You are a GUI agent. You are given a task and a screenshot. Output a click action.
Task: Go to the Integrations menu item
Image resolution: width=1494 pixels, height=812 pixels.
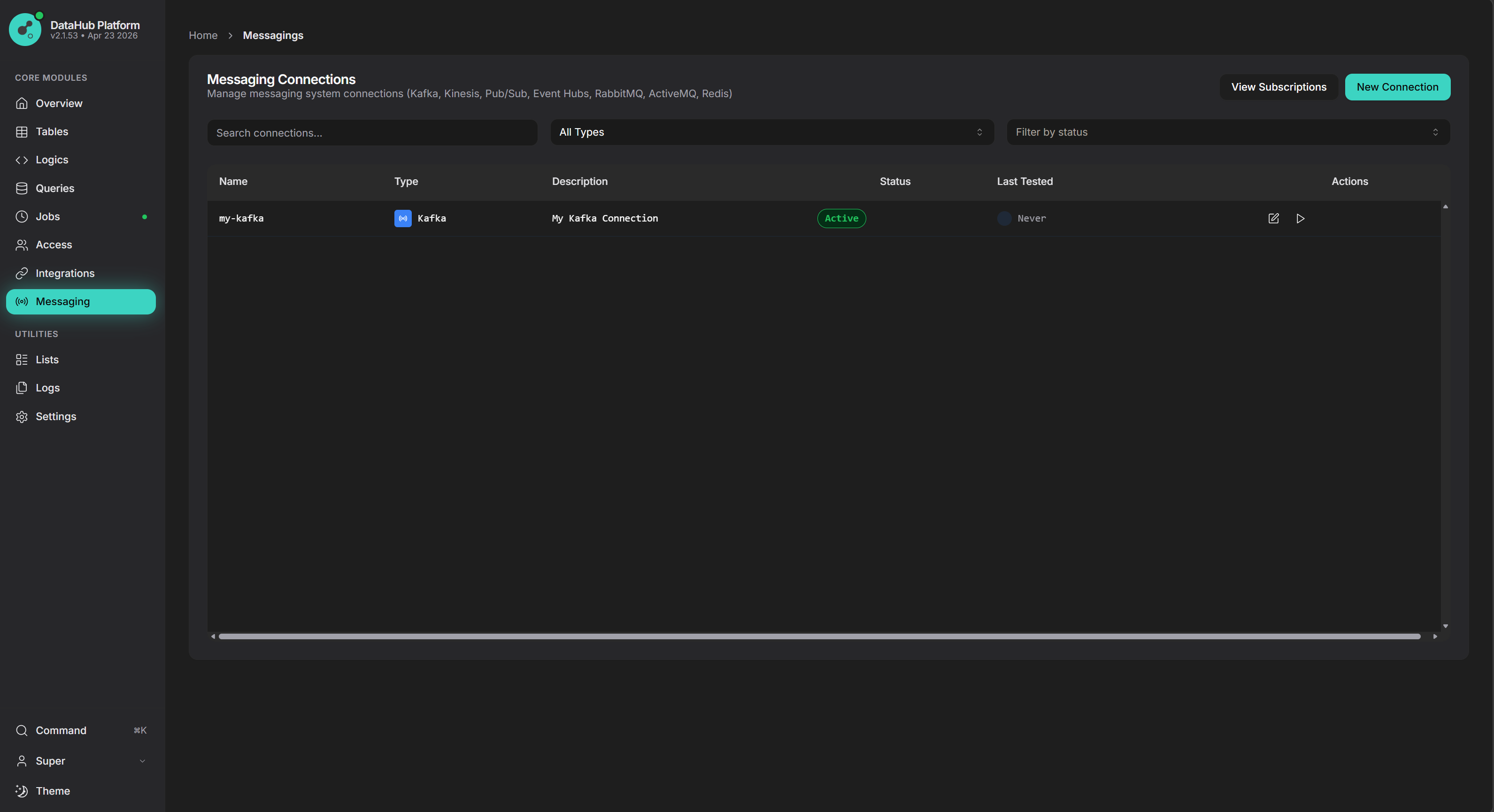pos(81,273)
